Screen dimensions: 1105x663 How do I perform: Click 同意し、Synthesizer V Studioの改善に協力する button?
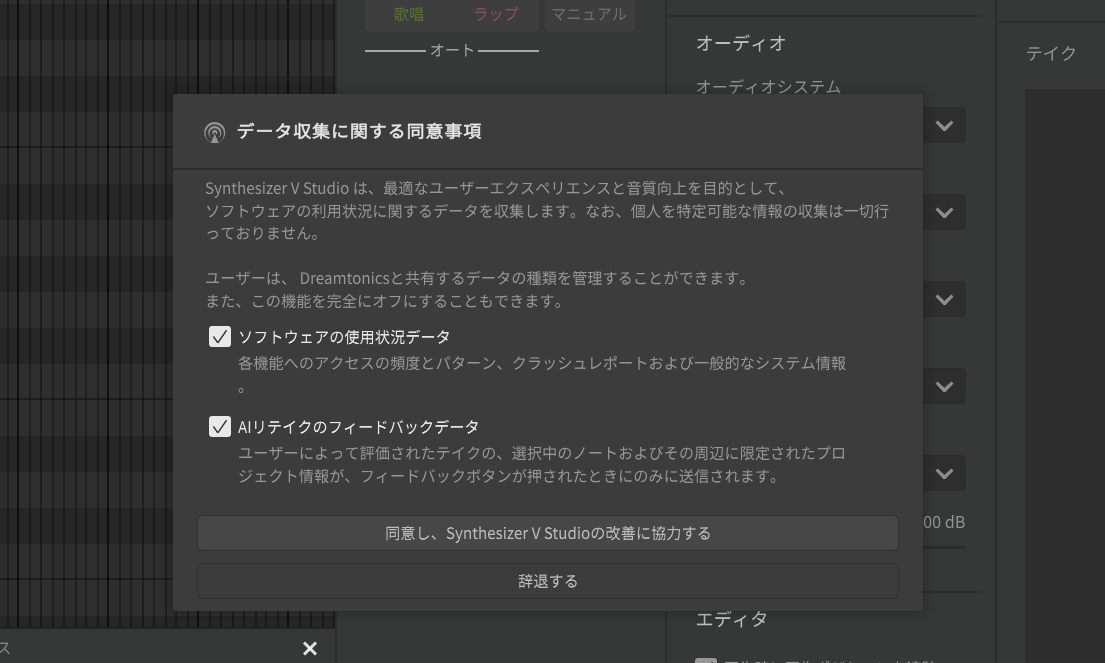(548, 533)
